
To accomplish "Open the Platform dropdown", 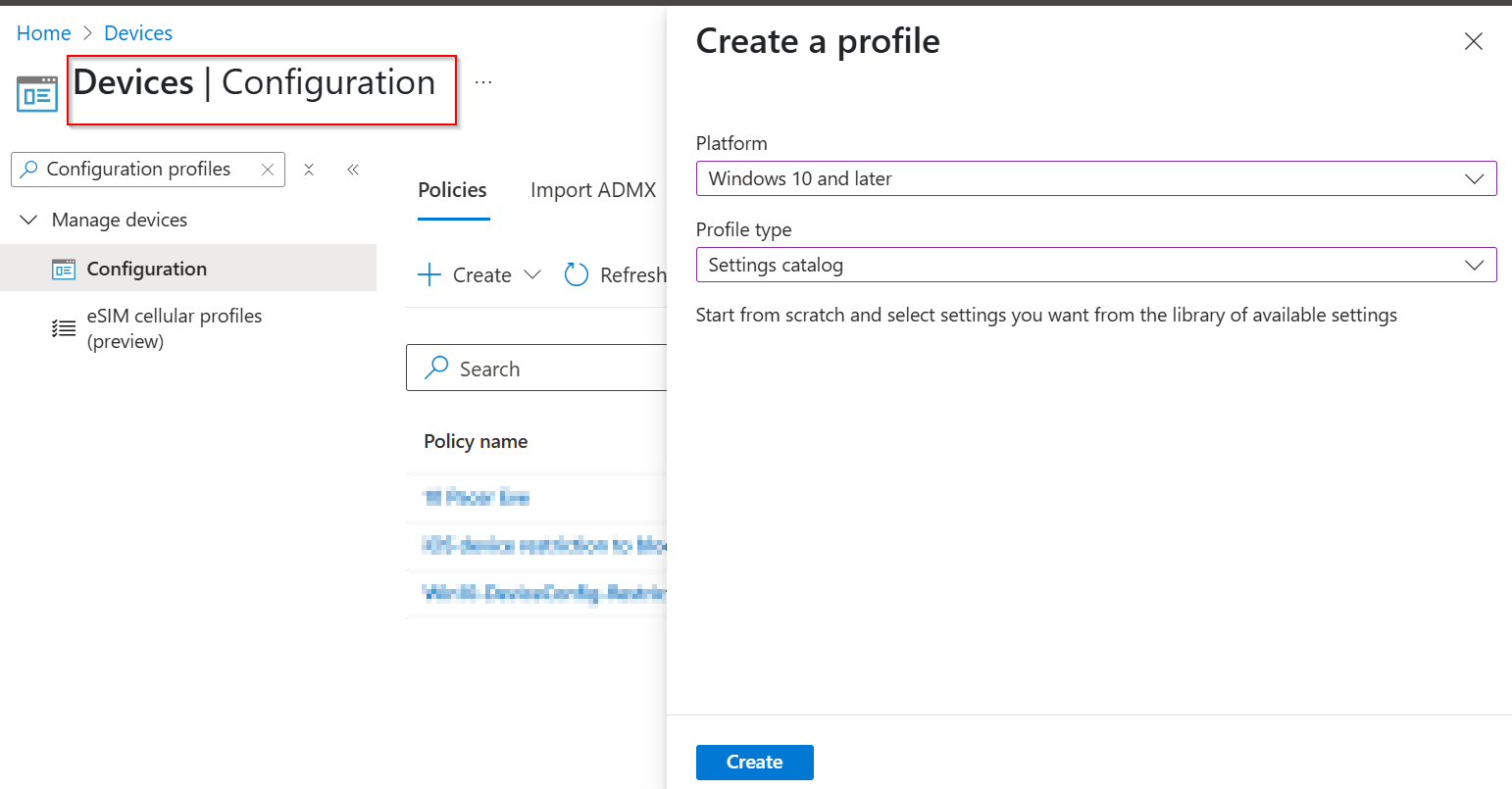I will coord(1096,178).
